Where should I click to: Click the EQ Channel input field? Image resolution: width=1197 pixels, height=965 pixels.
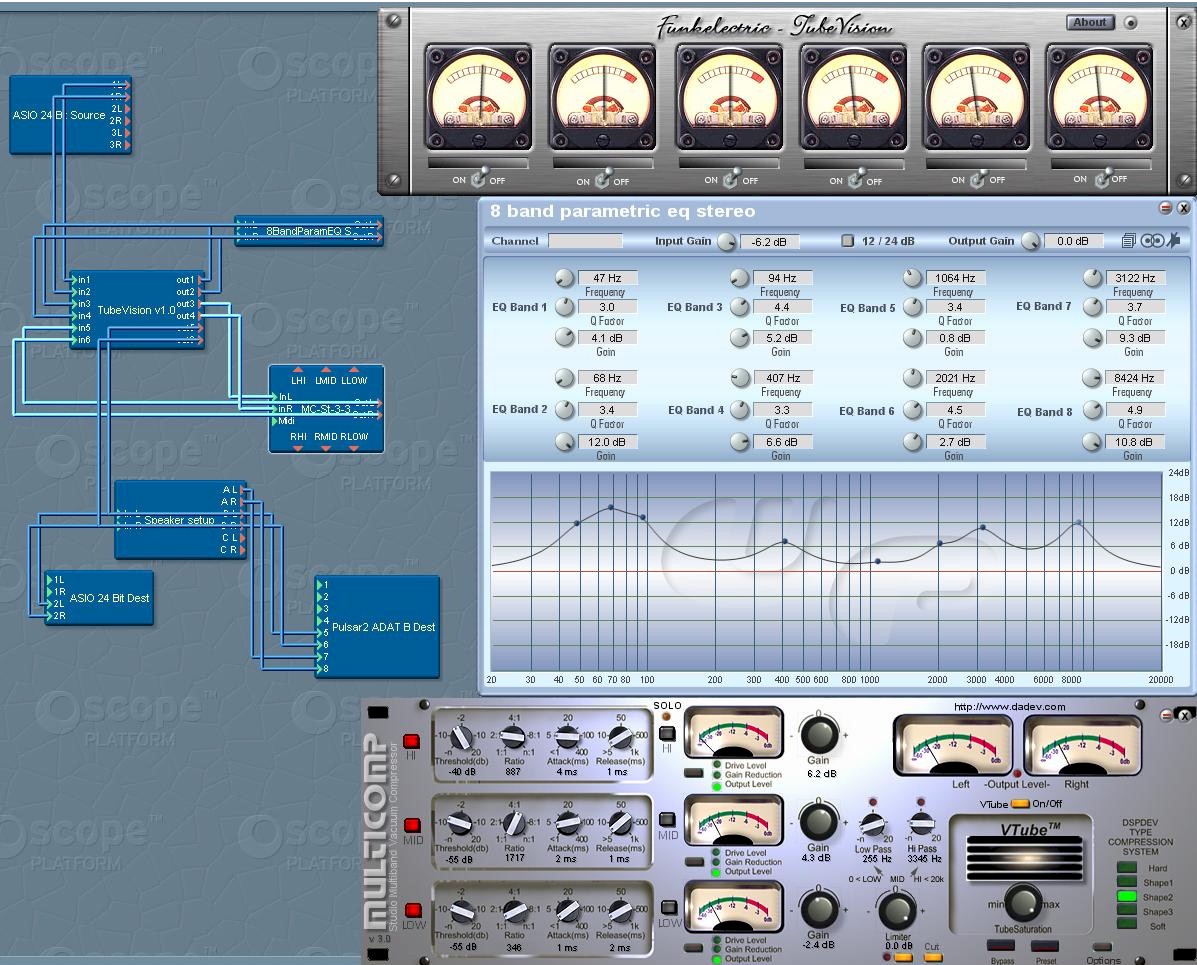pyautogui.click(x=586, y=241)
